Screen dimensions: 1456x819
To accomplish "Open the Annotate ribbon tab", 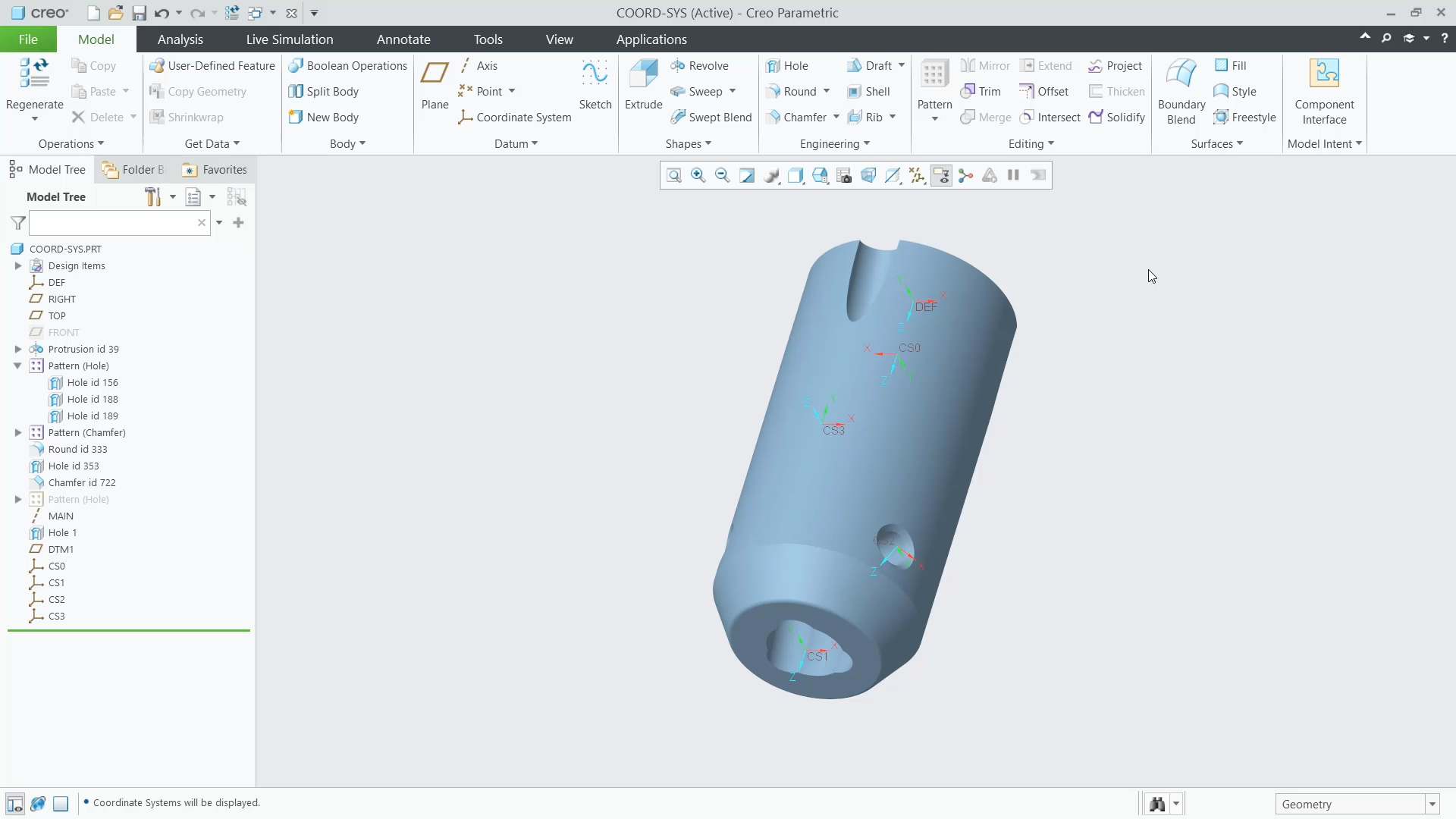I will point(403,39).
